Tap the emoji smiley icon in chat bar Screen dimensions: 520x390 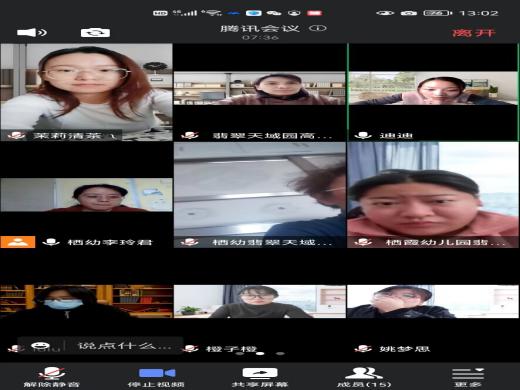41,346
